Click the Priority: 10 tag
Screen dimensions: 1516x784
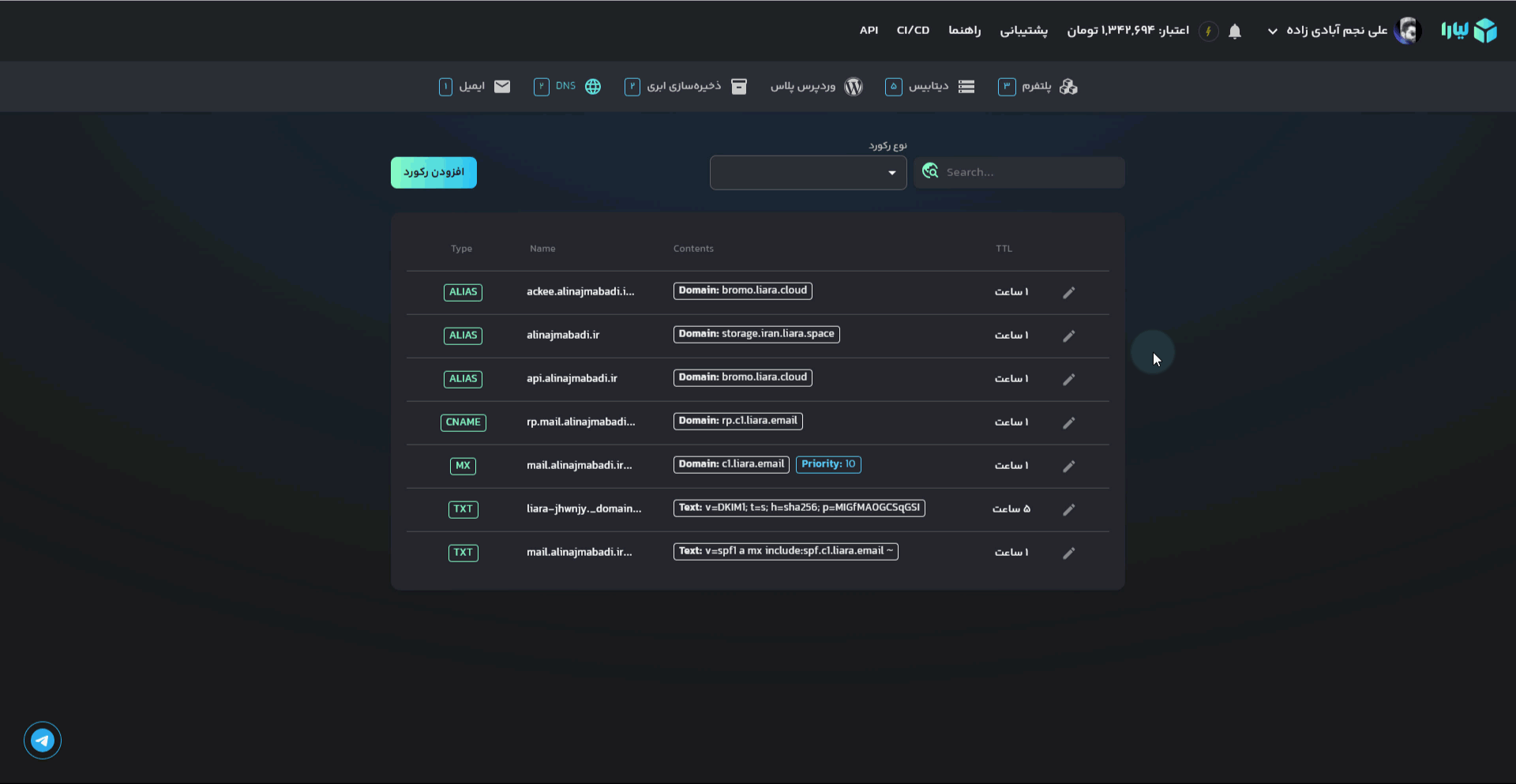pos(828,464)
